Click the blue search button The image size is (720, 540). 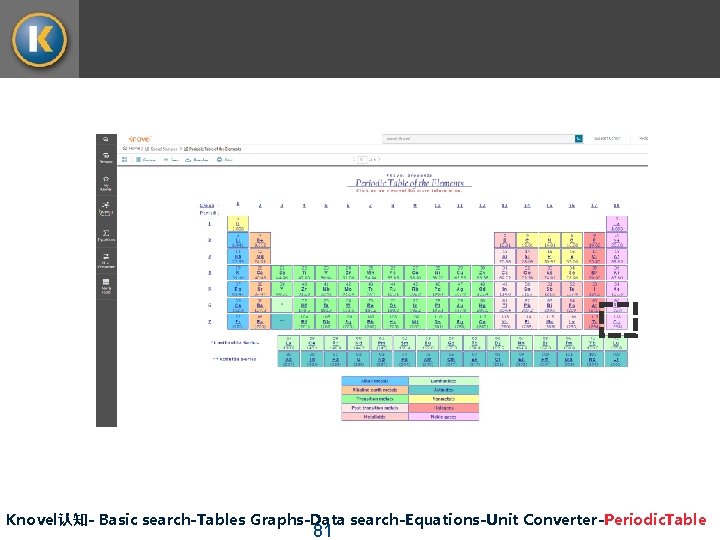point(579,139)
